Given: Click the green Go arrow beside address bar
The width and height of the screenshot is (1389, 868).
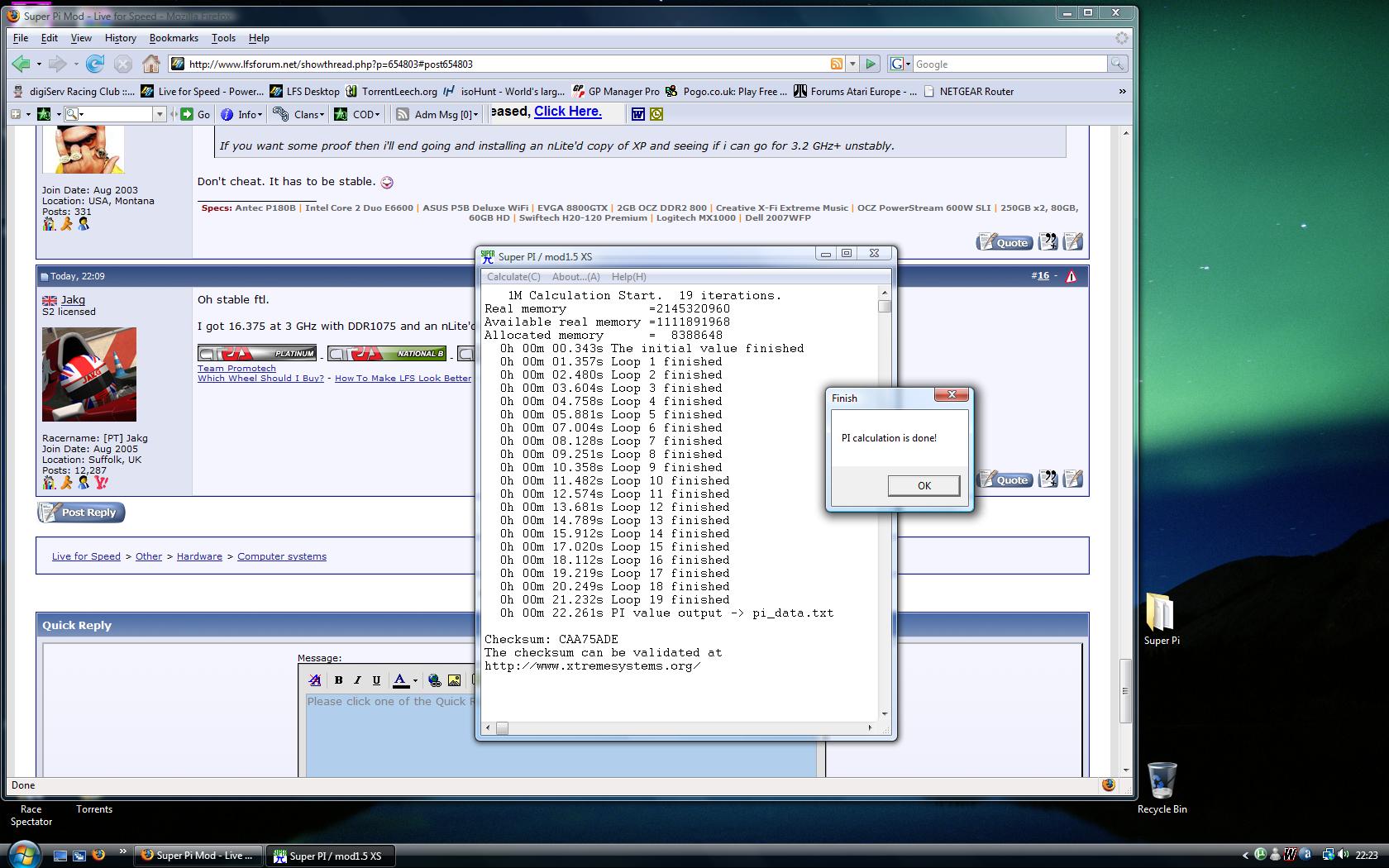Looking at the screenshot, I should (x=870, y=64).
